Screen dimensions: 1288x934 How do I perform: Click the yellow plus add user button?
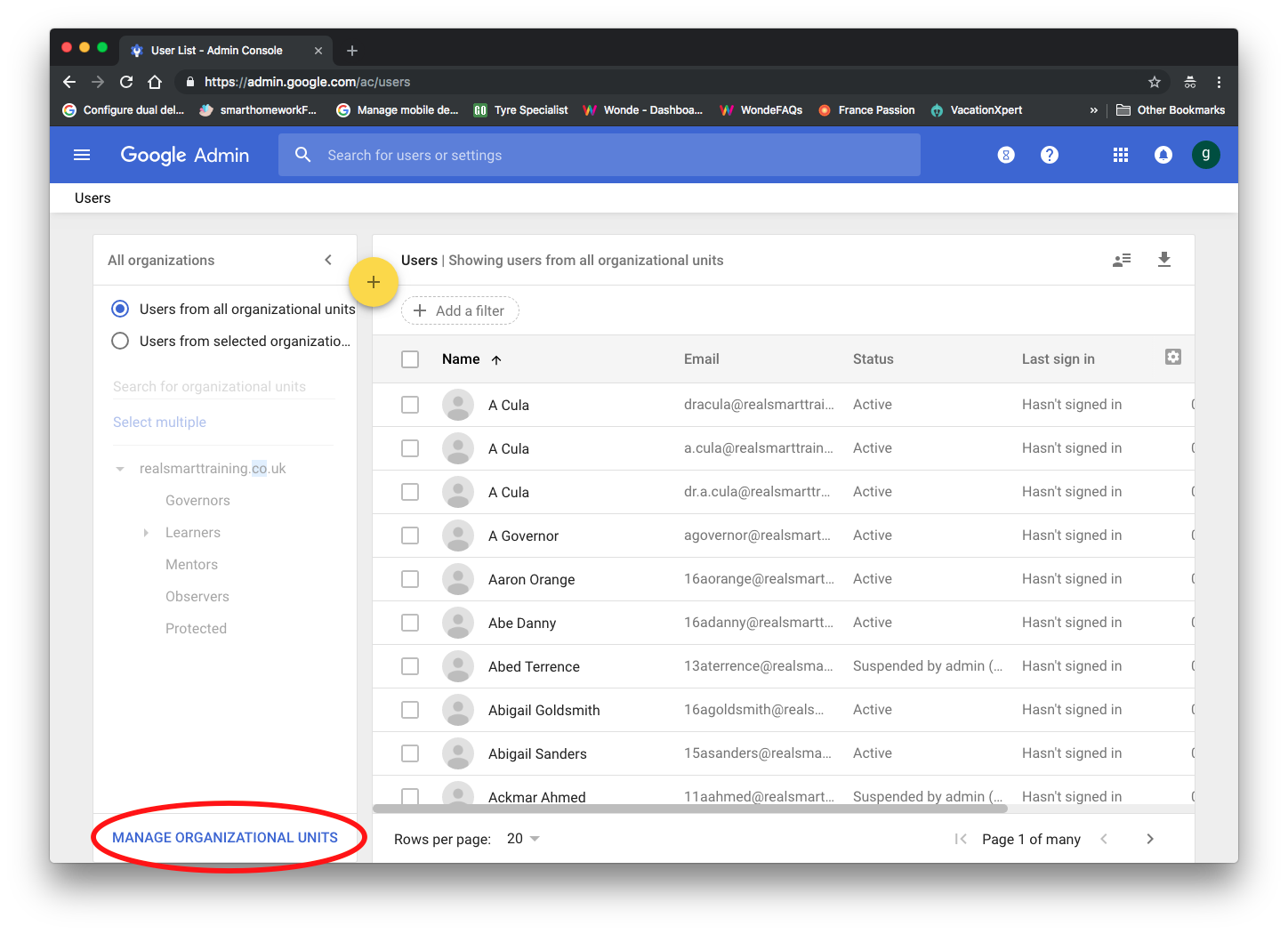pyautogui.click(x=373, y=281)
